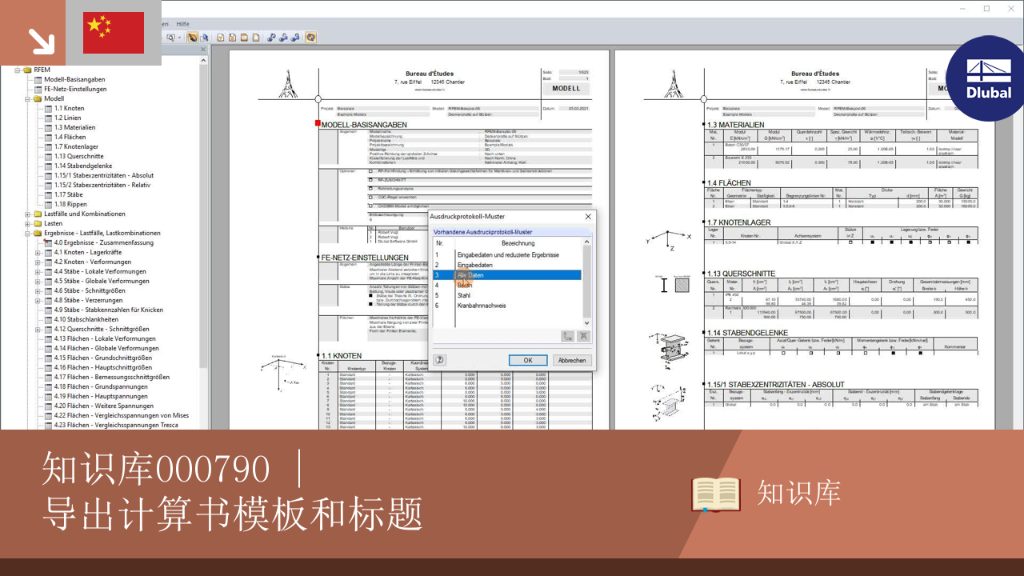Click the zoom magnifier tool in the toolbar
The image size is (1024, 576).
click(170, 38)
